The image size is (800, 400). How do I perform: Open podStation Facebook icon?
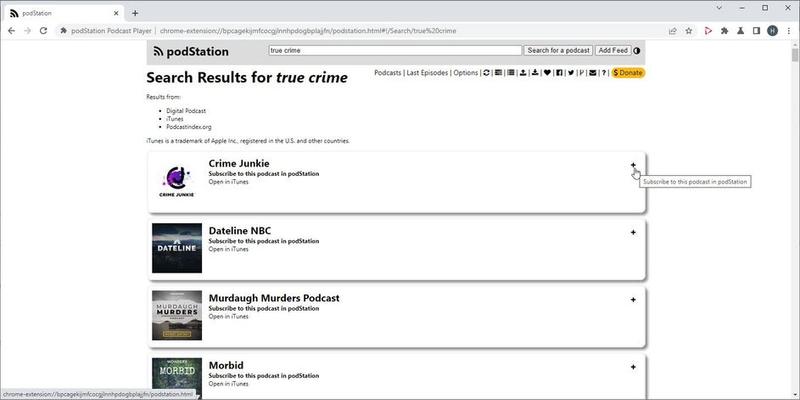pyautogui.click(x=559, y=73)
